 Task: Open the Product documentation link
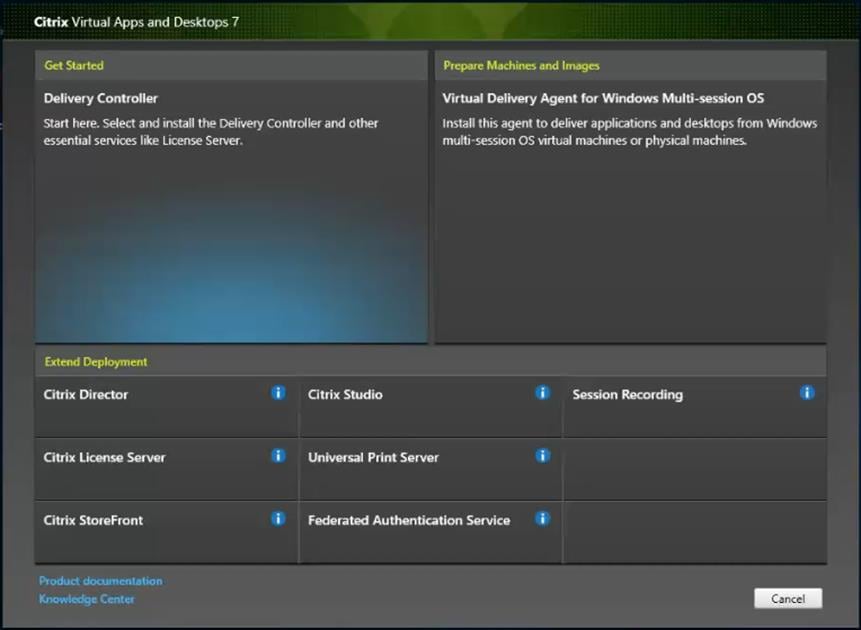pyautogui.click(x=100, y=581)
